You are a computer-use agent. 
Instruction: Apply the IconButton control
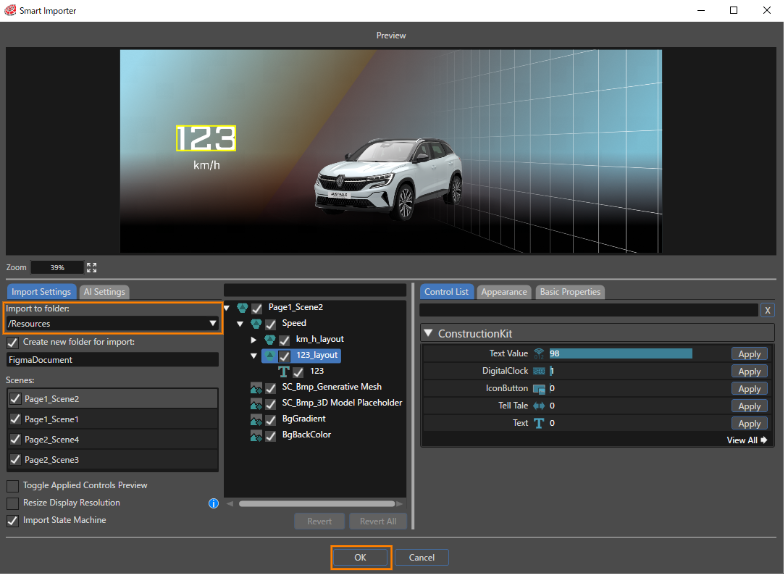click(749, 389)
